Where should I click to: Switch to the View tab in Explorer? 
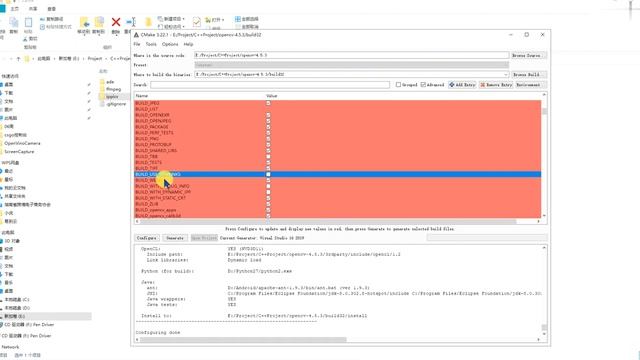[x=51, y=9]
